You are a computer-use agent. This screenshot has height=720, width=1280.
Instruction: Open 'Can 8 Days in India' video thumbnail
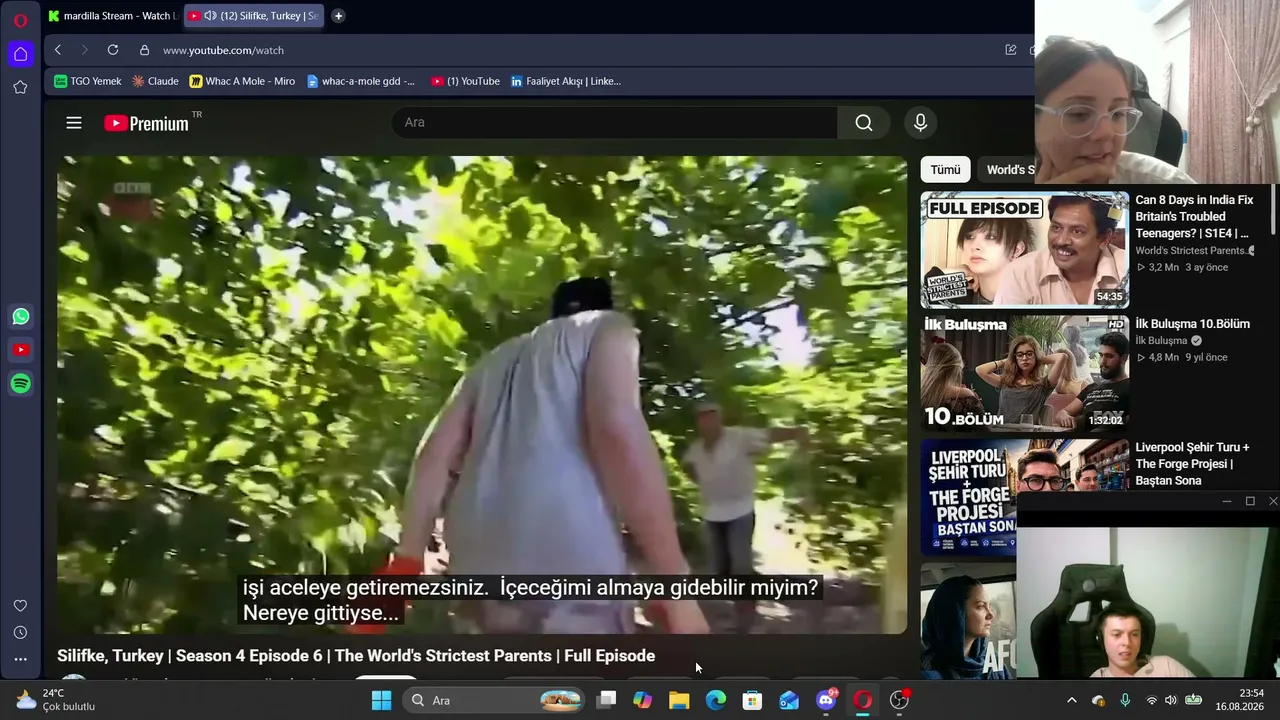coord(1025,250)
